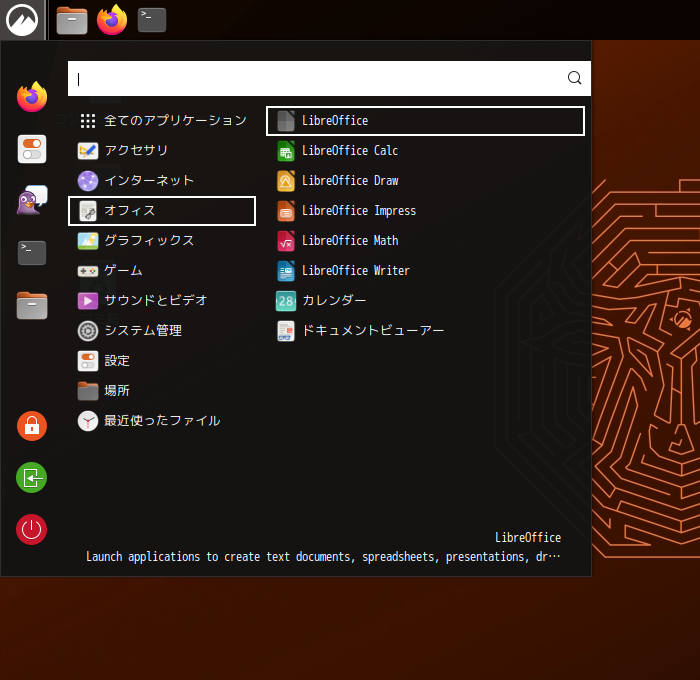Screen dimensions: 700x680
Task: Select オフィス category
Action: click(x=162, y=211)
